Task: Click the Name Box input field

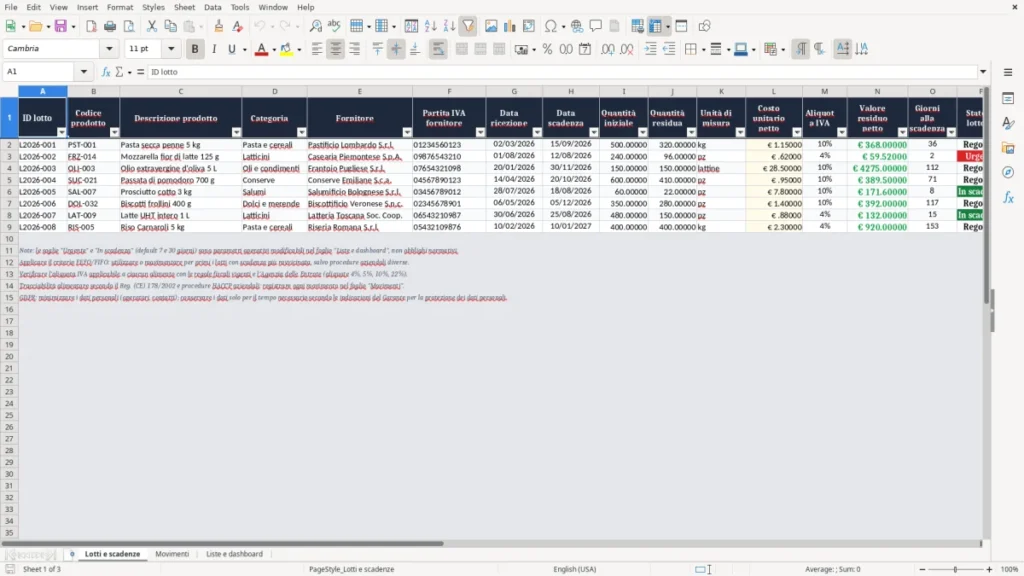Action: [x=40, y=72]
